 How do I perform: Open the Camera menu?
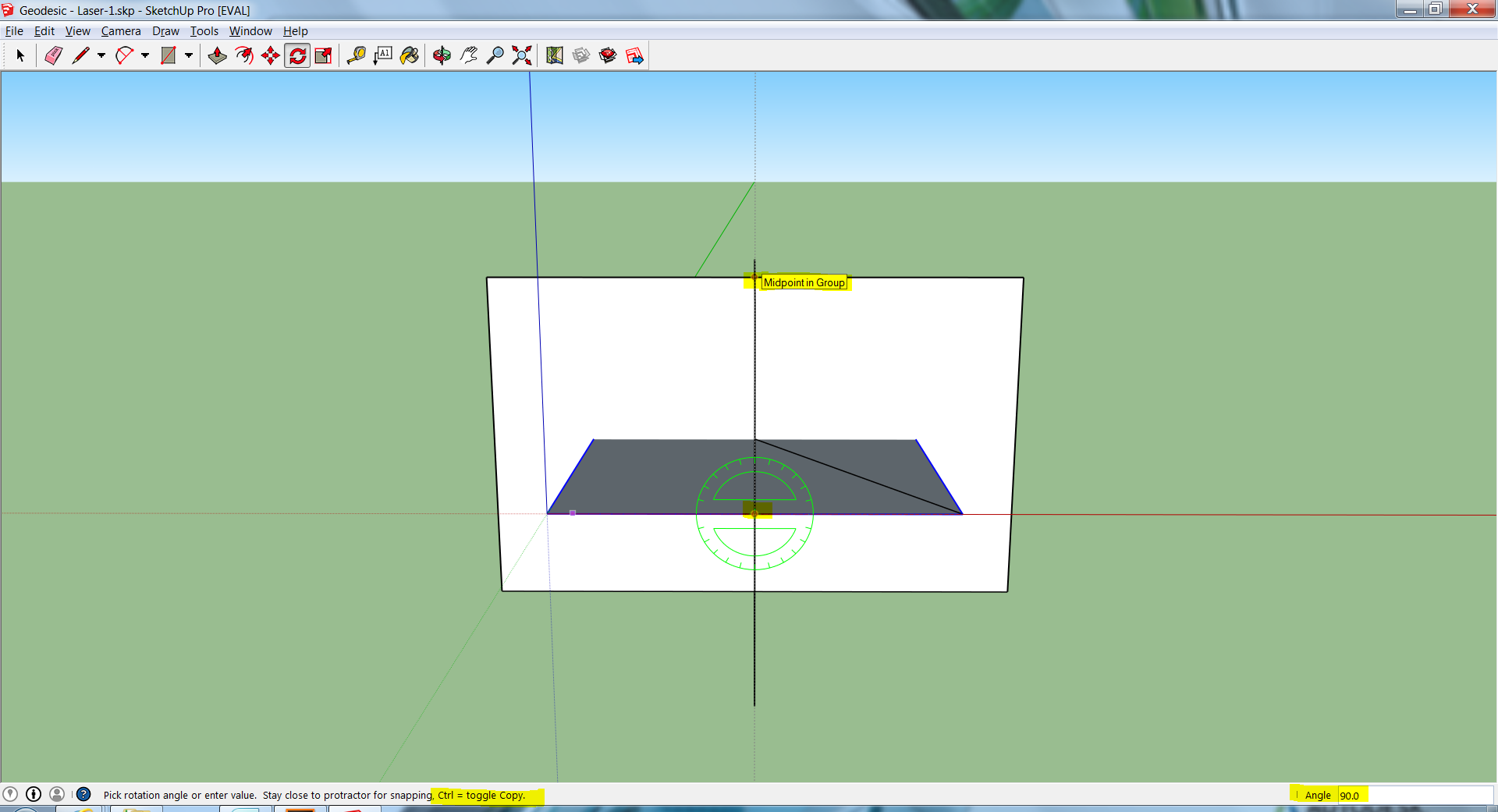[121, 31]
